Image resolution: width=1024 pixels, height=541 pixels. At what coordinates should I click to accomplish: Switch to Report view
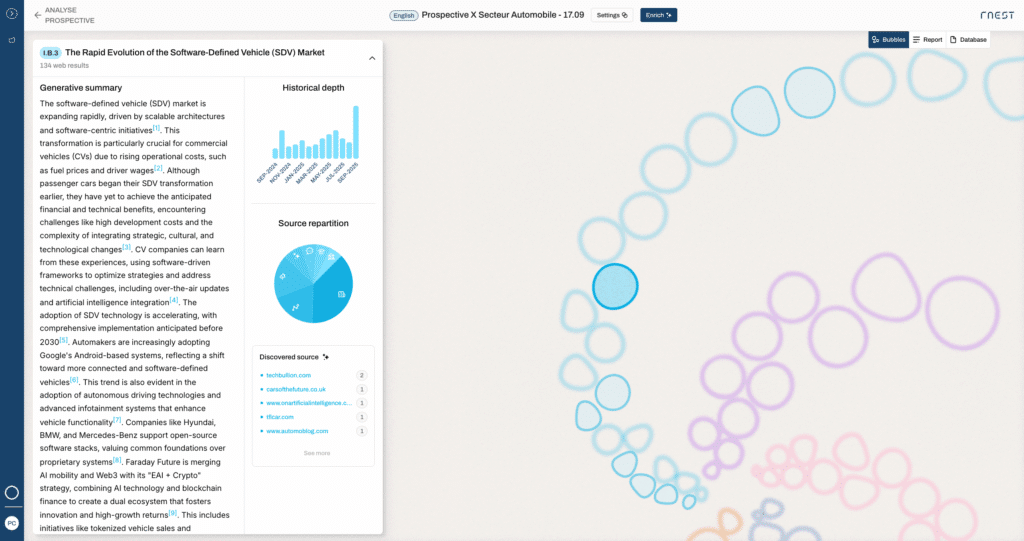pyautogui.click(x=927, y=40)
